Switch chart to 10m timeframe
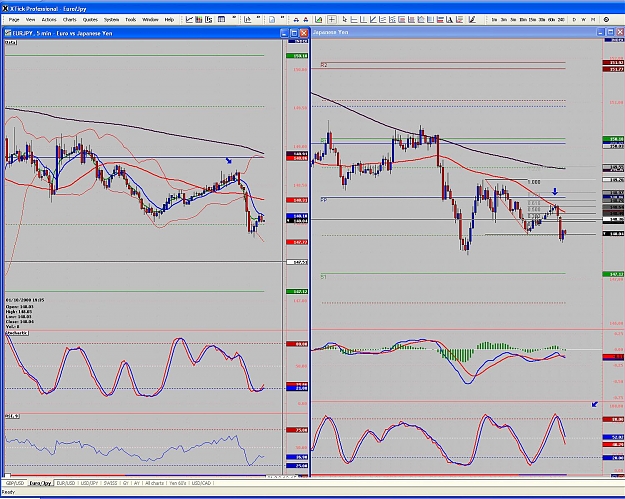This screenshot has width=625, height=499. click(523, 20)
